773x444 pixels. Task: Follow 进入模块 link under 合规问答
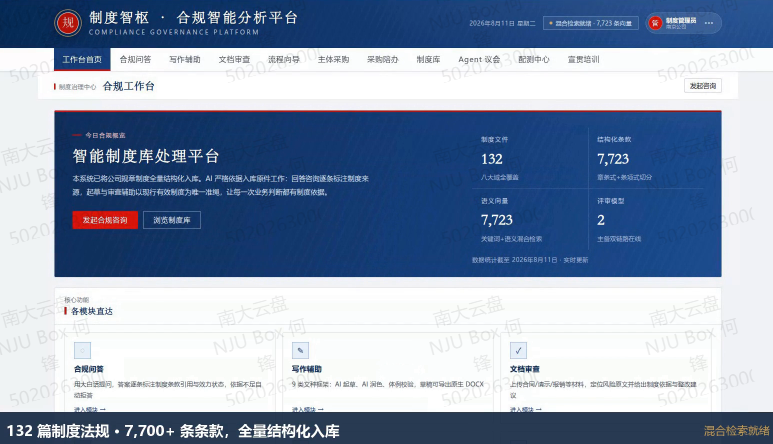click(90, 410)
